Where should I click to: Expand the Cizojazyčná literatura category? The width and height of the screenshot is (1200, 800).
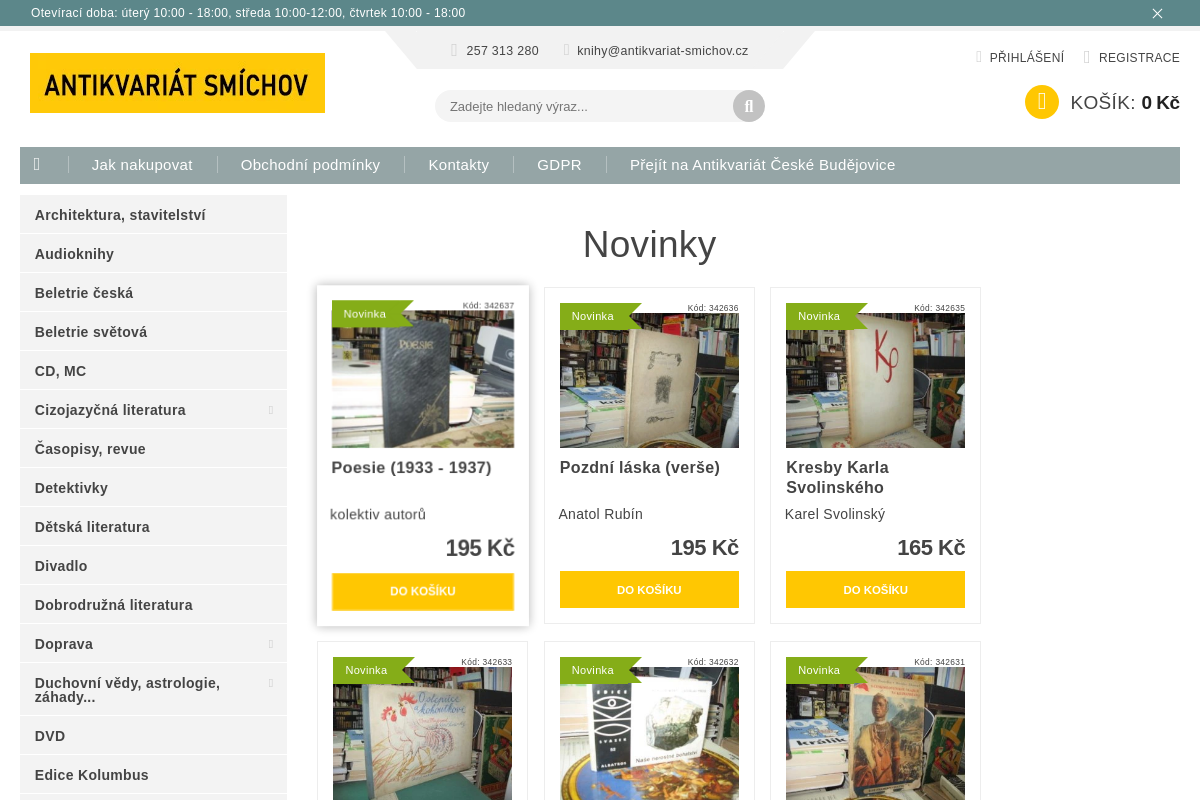click(271, 410)
